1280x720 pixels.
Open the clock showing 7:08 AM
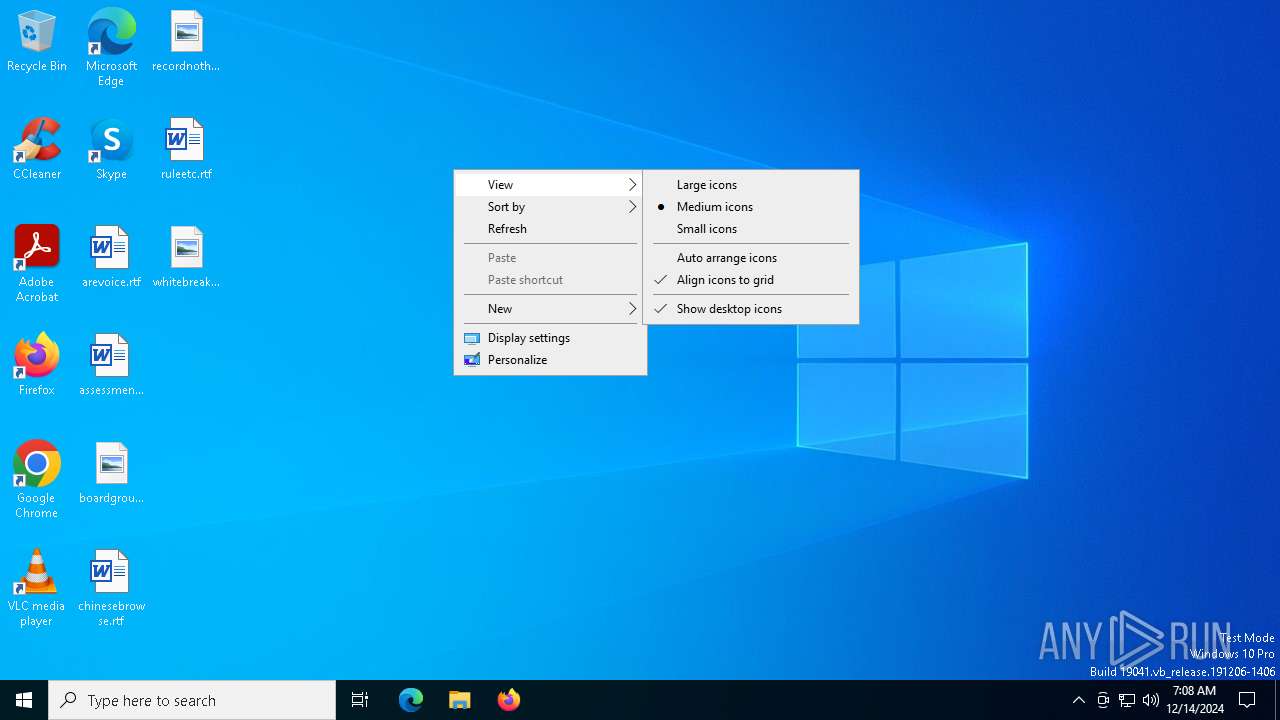[1195, 700]
